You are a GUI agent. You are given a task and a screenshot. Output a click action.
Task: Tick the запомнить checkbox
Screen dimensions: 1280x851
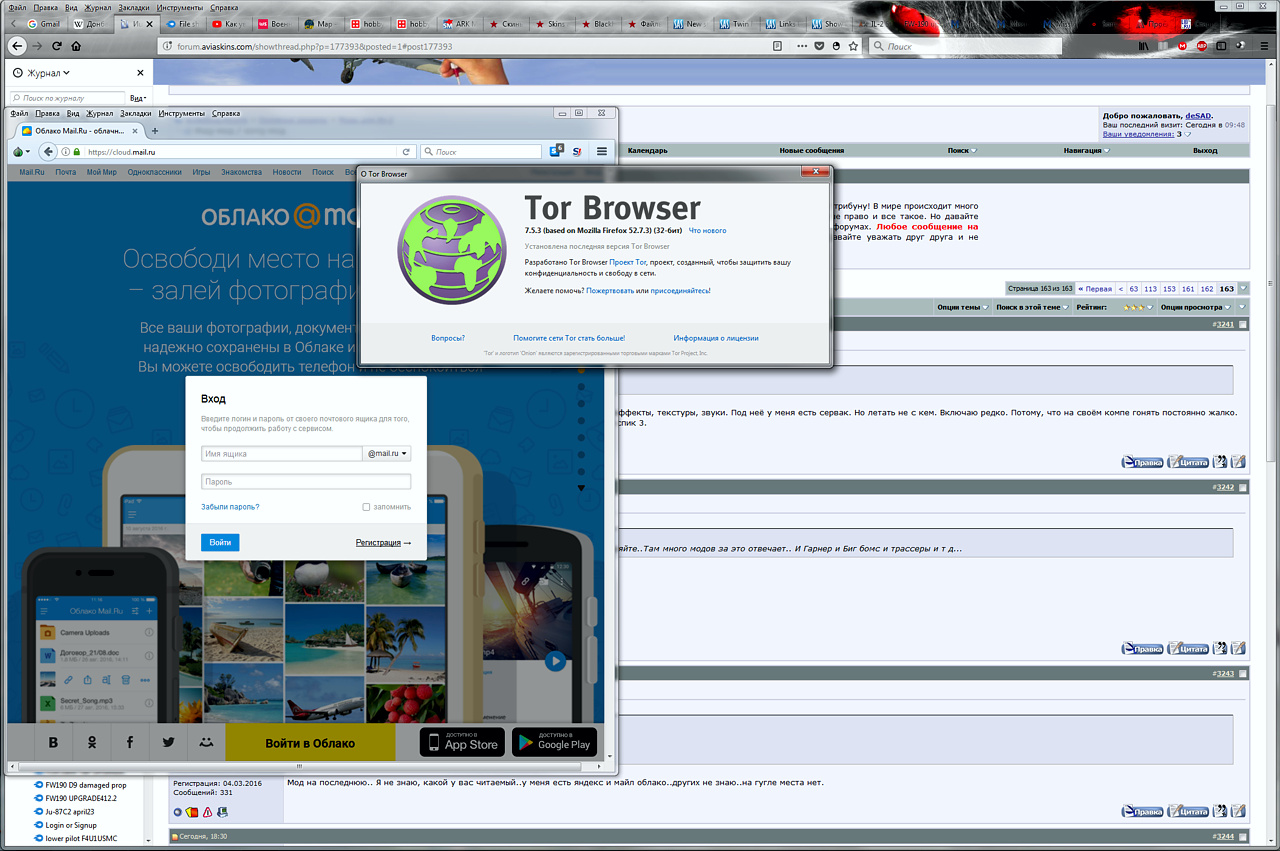click(x=366, y=507)
